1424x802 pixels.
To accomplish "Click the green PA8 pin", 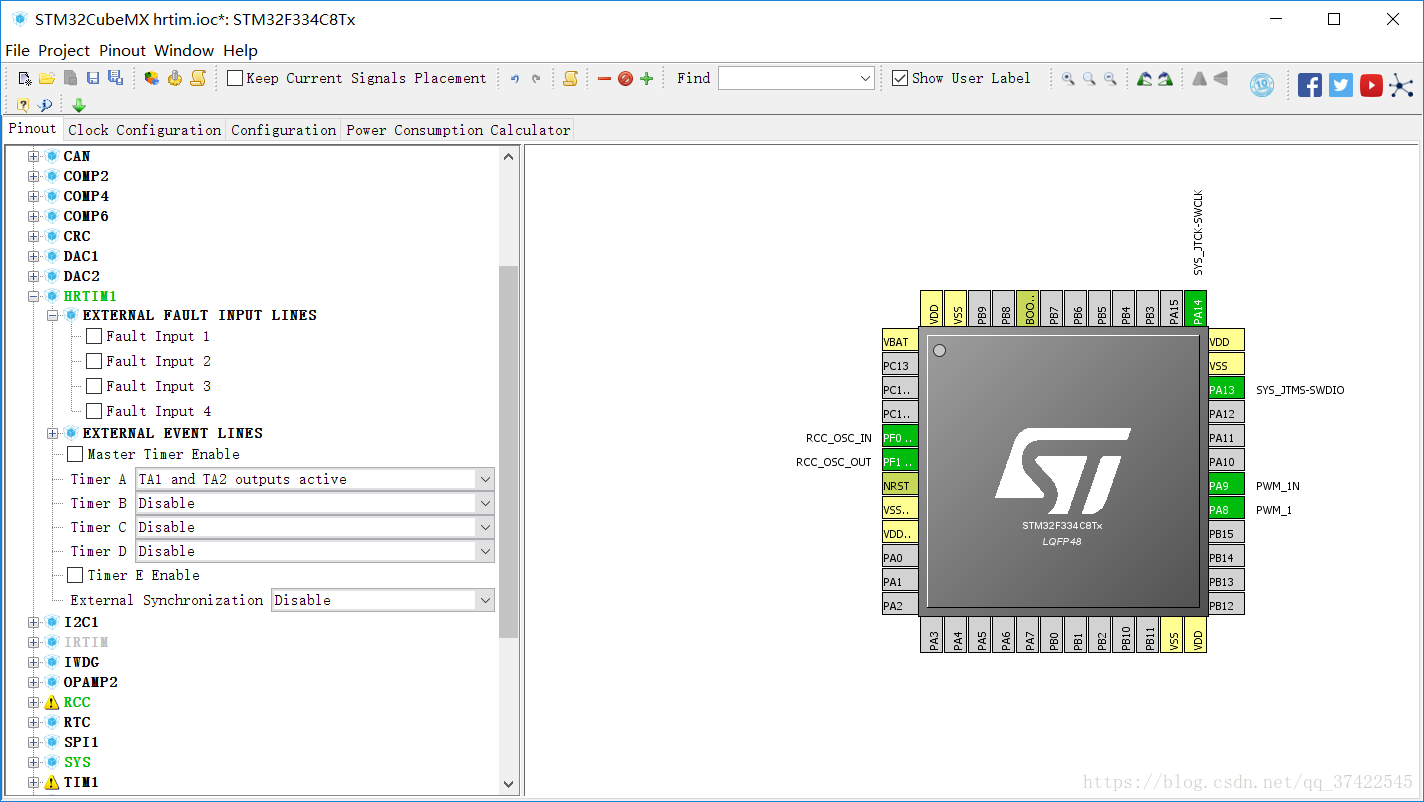I will point(1226,509).
